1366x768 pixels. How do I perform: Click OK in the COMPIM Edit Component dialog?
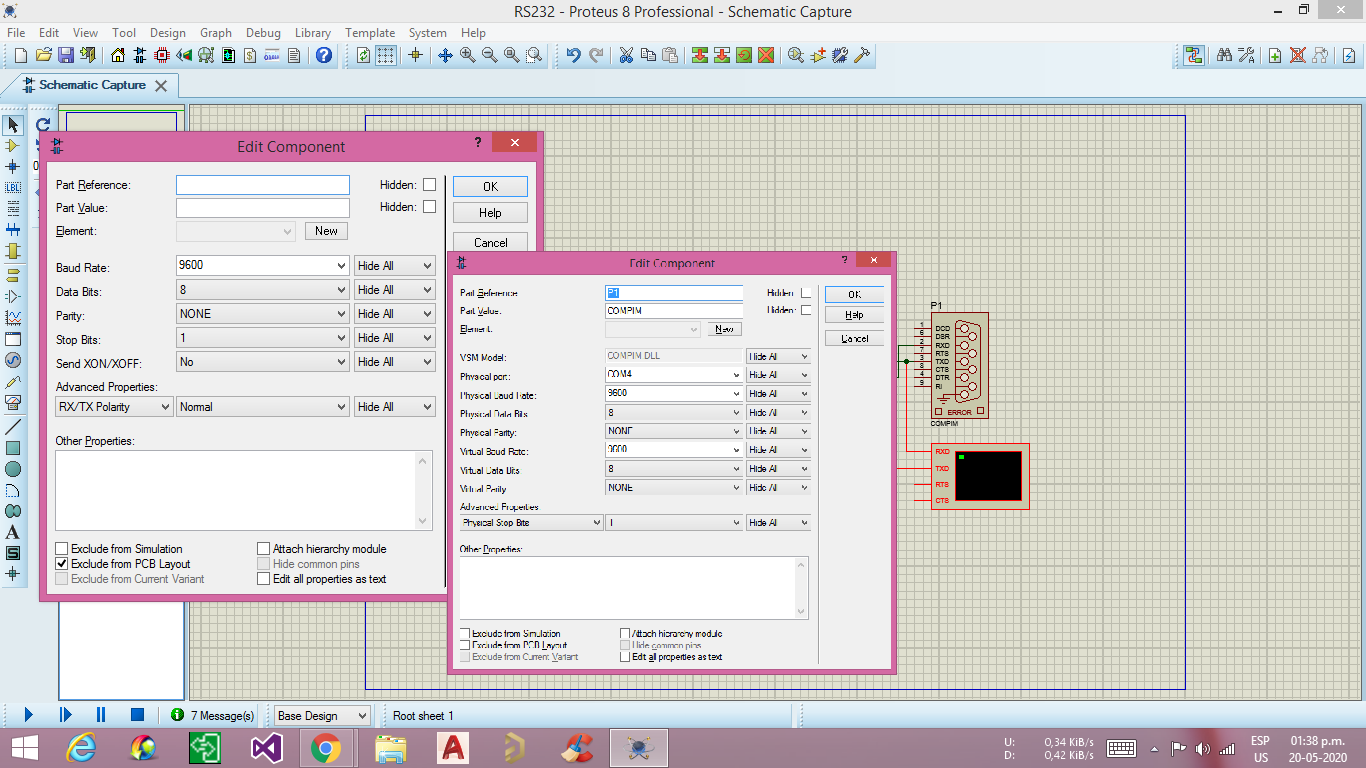[854, 295]
